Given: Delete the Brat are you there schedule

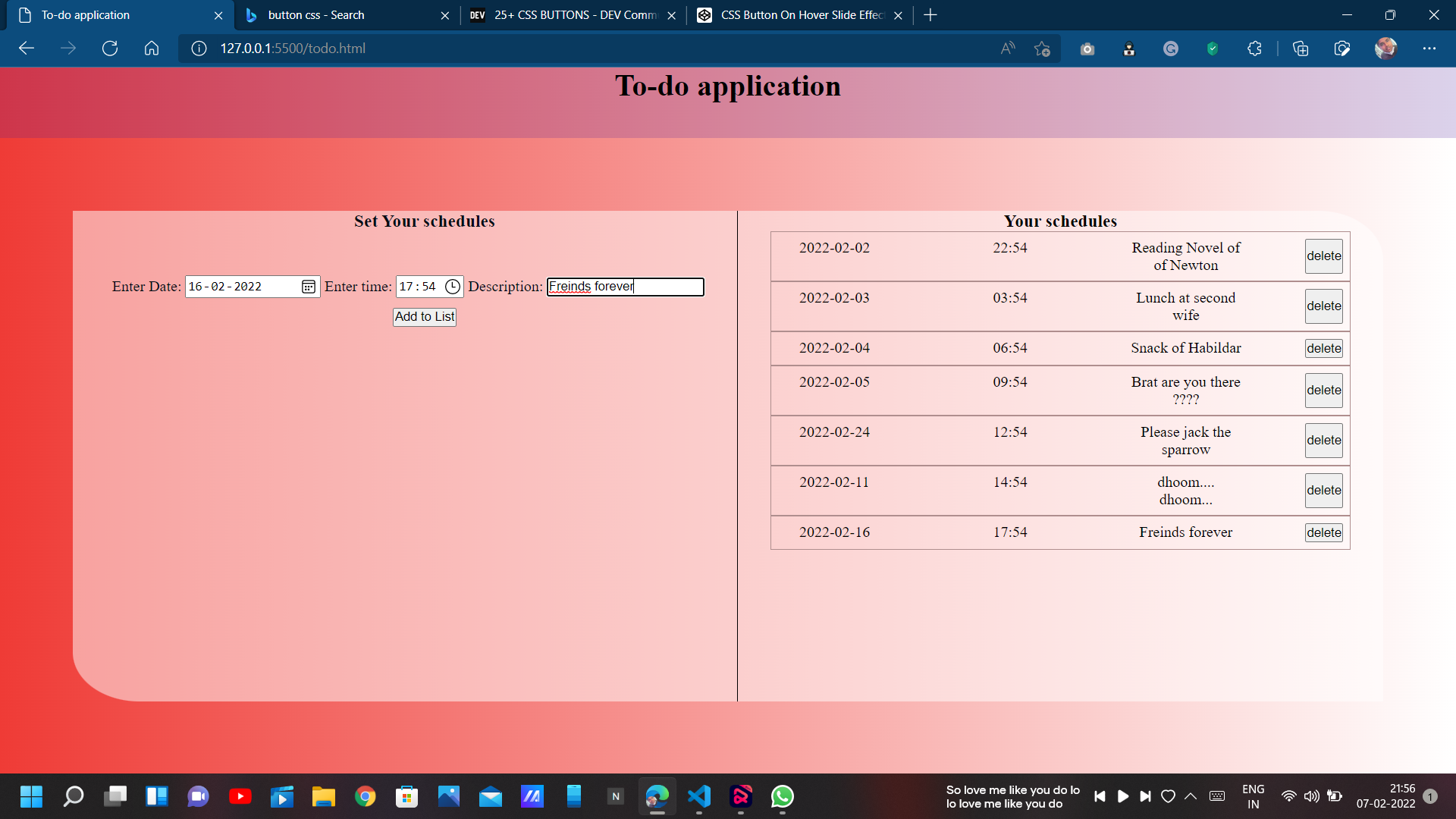Looking at the screenshot, I should coord(1324,391).
